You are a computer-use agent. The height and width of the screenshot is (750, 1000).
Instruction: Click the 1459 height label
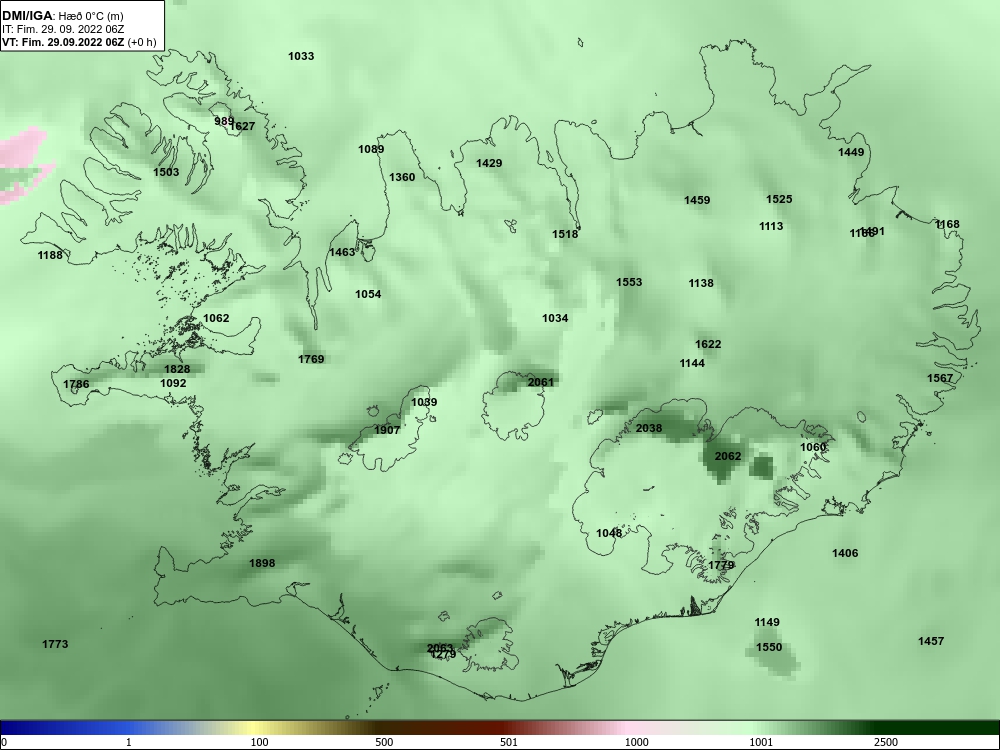click(697, 200)
